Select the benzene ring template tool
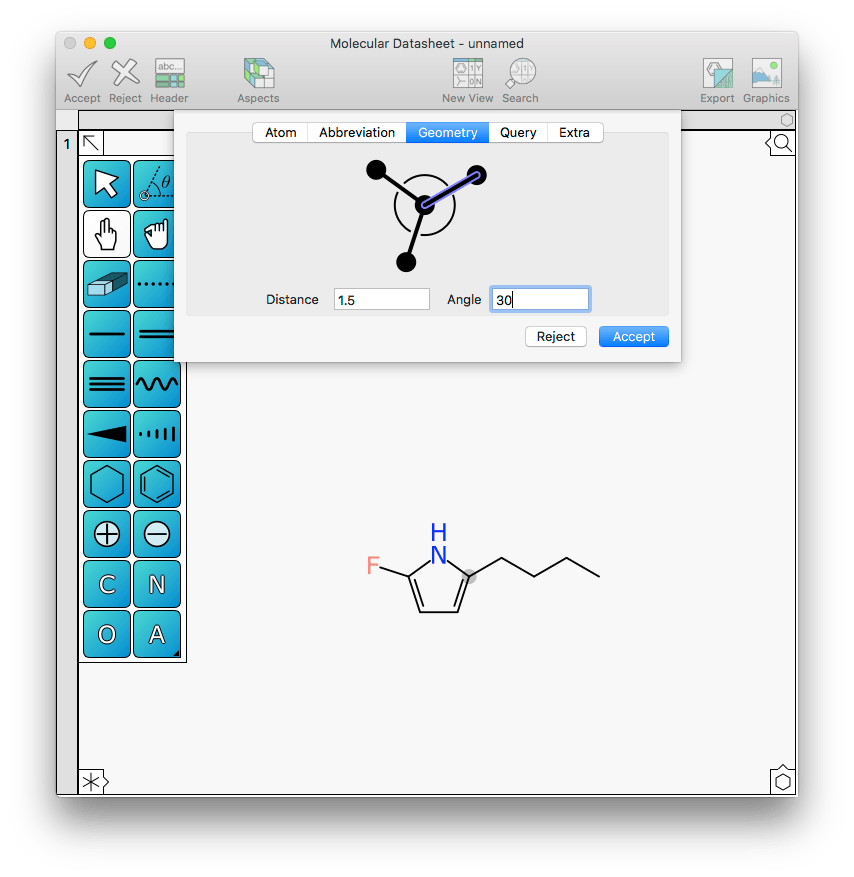 pos(157,484)
